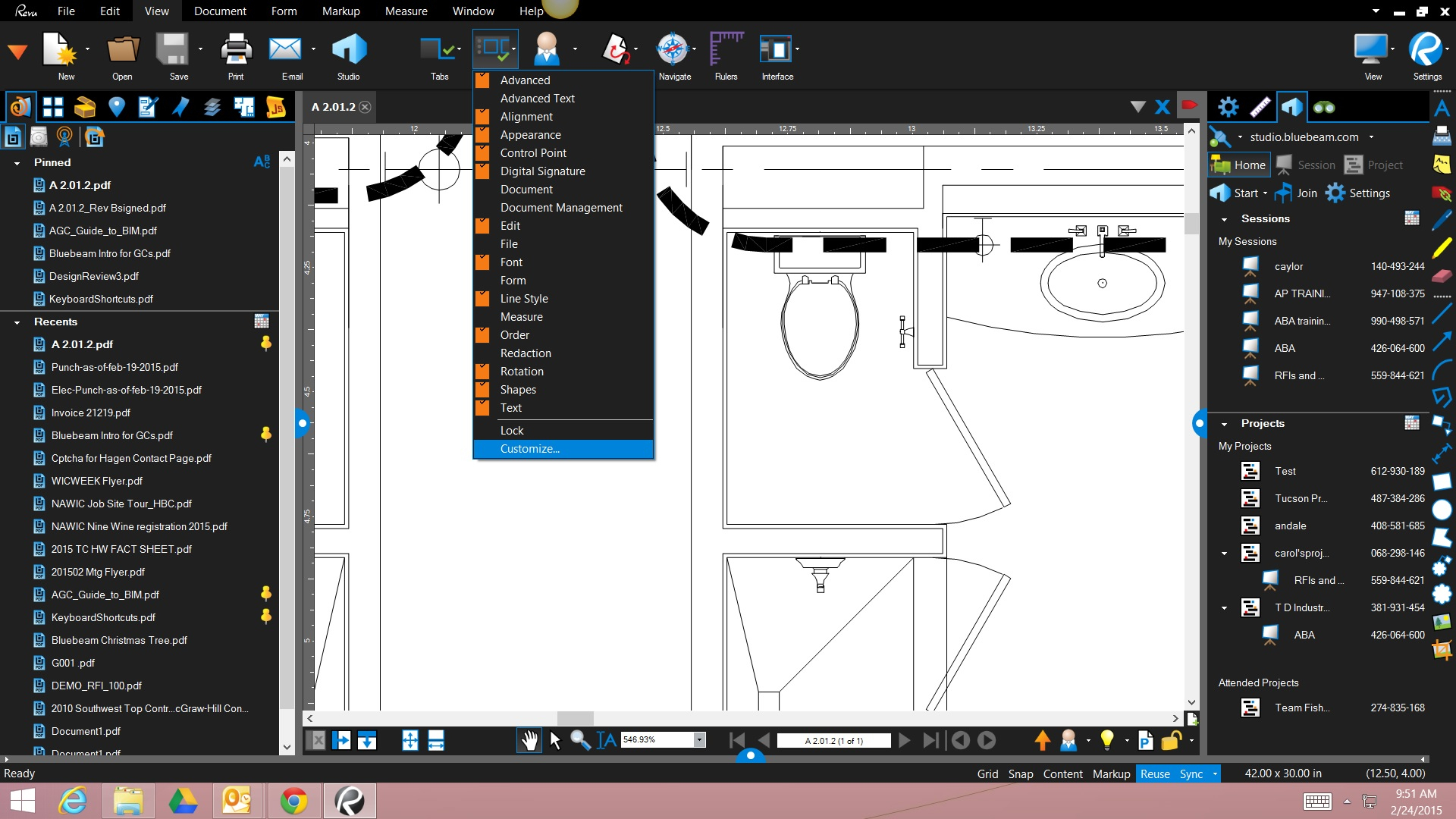Image resolution: width=1456 pixels, height=819 pixels.
Task: Toggle the Line Style toolbar checkbox
Action: (x=482, y=299)
